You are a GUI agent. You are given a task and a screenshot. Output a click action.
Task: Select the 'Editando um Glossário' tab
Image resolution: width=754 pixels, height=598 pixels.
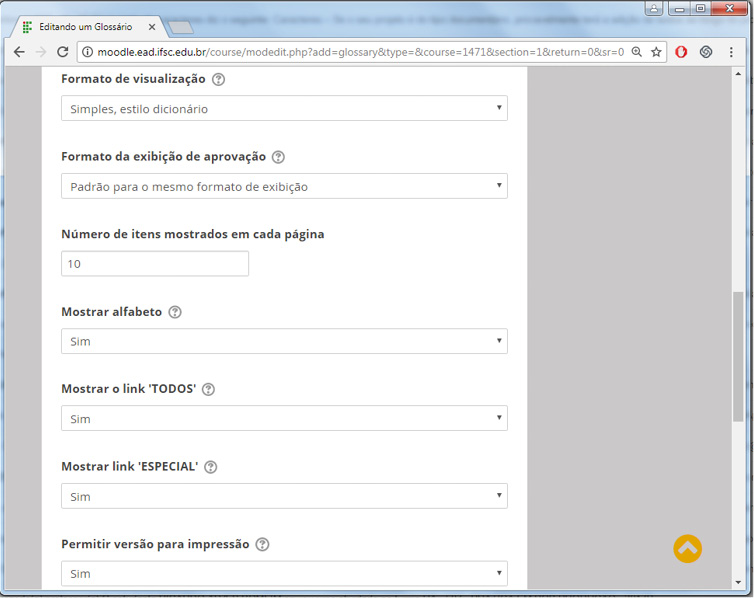[85, 27]
